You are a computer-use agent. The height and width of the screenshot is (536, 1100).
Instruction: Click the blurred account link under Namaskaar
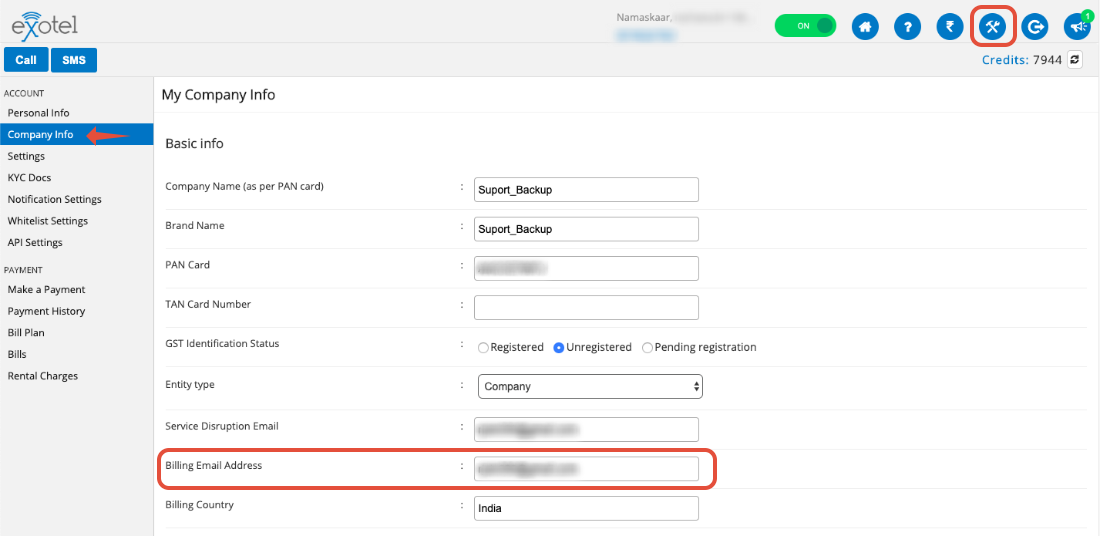point(645,34)
